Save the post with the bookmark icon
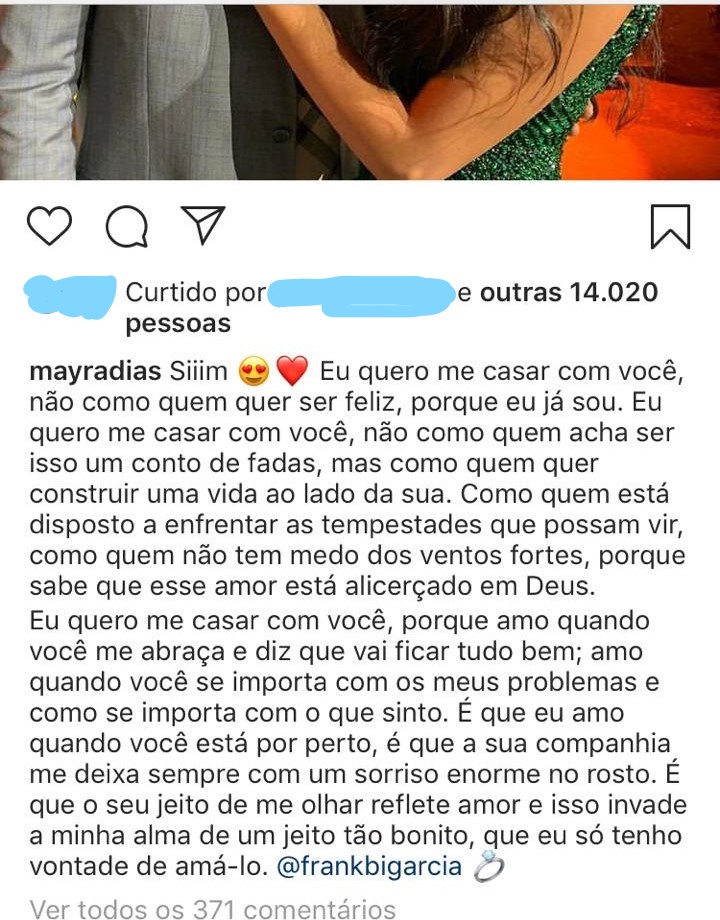The image size is (720, 920). (x=670, y=227)
